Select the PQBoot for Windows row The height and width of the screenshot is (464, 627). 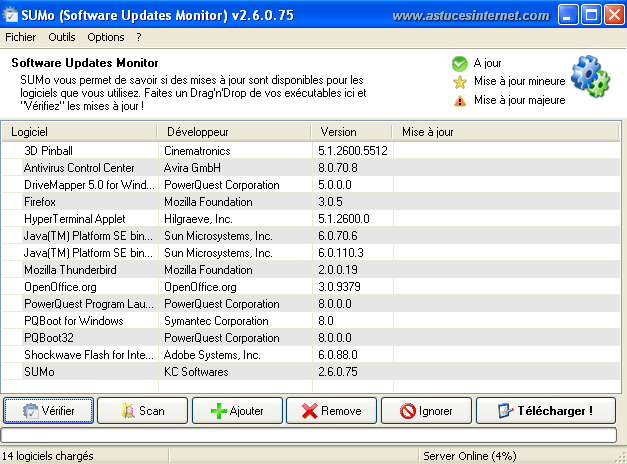point(311,320)
